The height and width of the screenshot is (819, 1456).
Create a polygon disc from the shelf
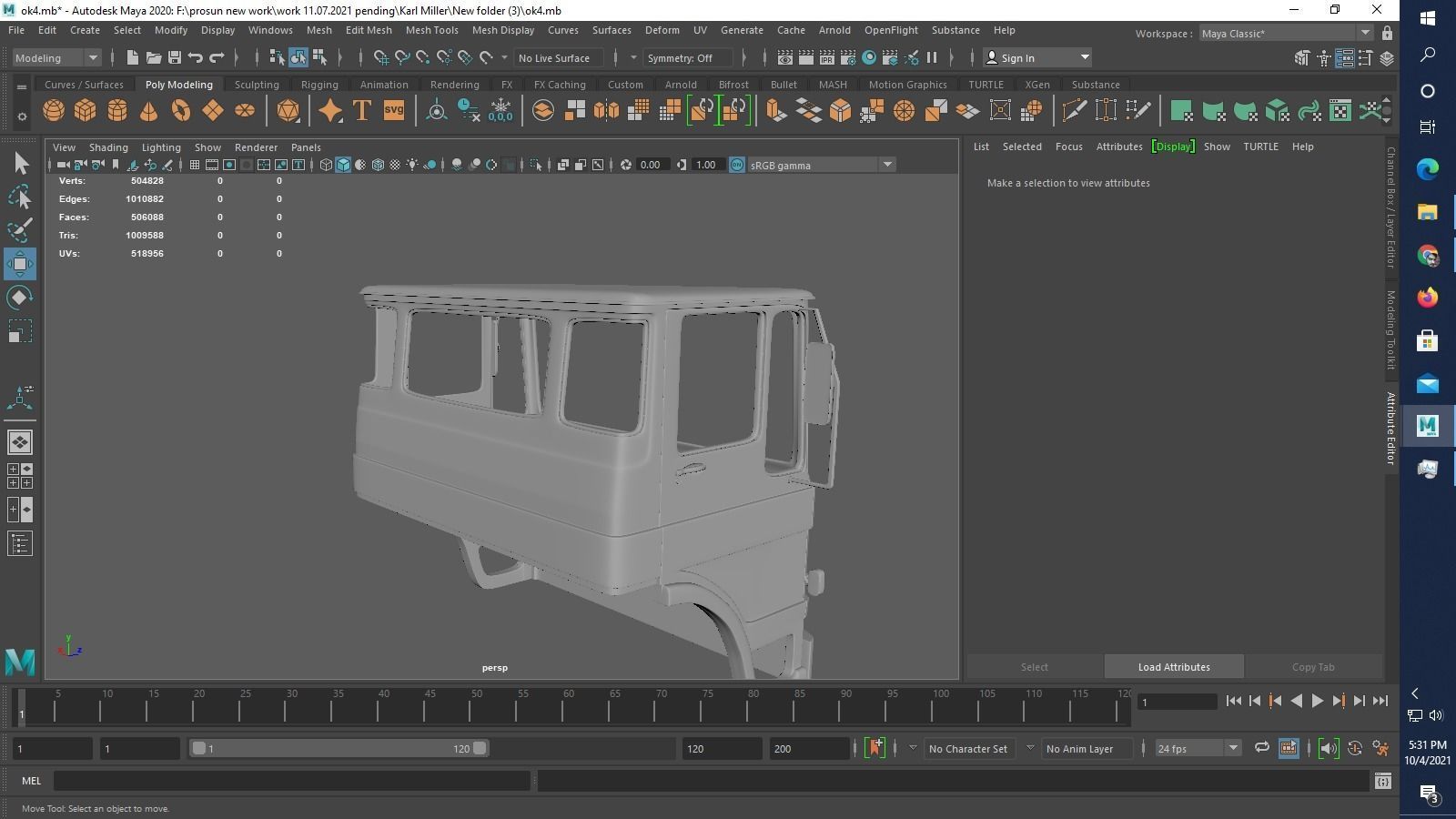click(245, 111)
